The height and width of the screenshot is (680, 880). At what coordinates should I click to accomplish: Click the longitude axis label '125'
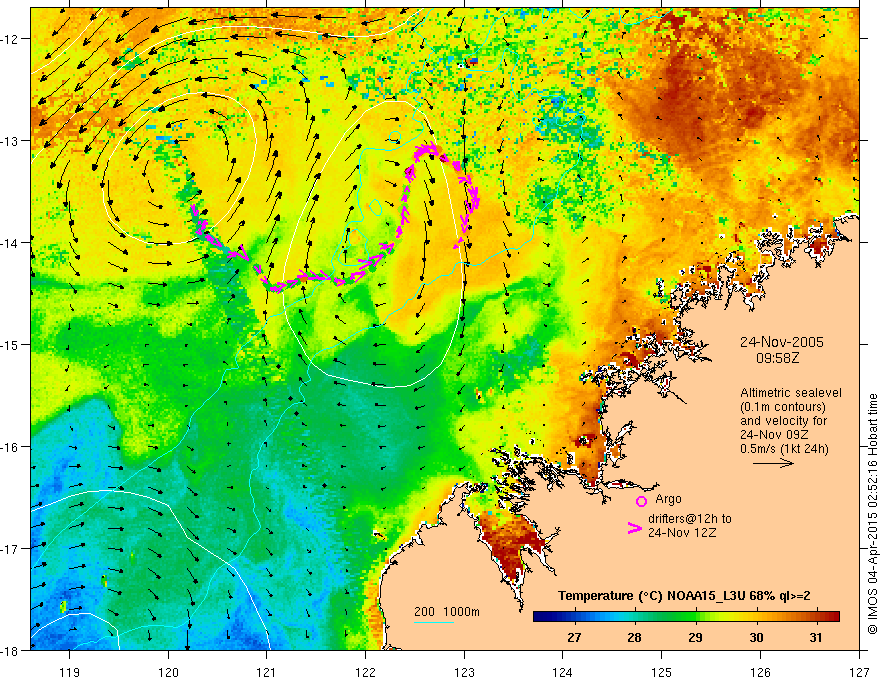pos(662,672)
